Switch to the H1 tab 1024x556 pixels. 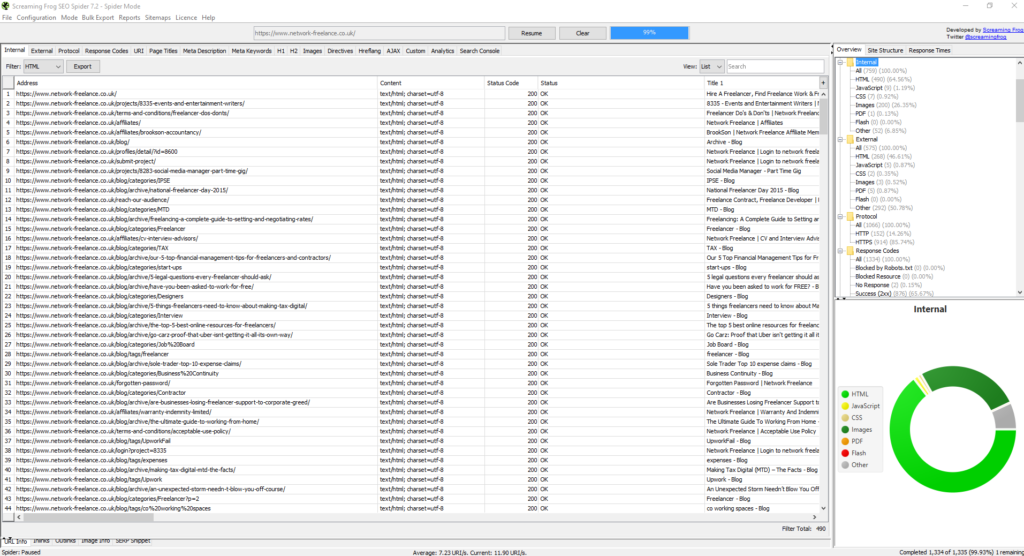pos(281,51)
